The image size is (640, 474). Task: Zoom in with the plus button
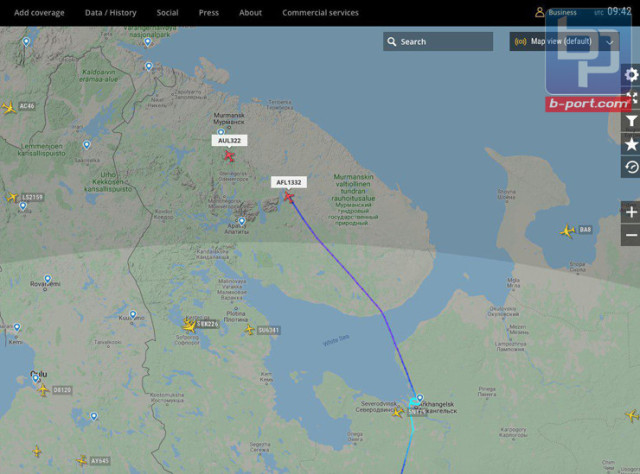click(x=631, y=212)
